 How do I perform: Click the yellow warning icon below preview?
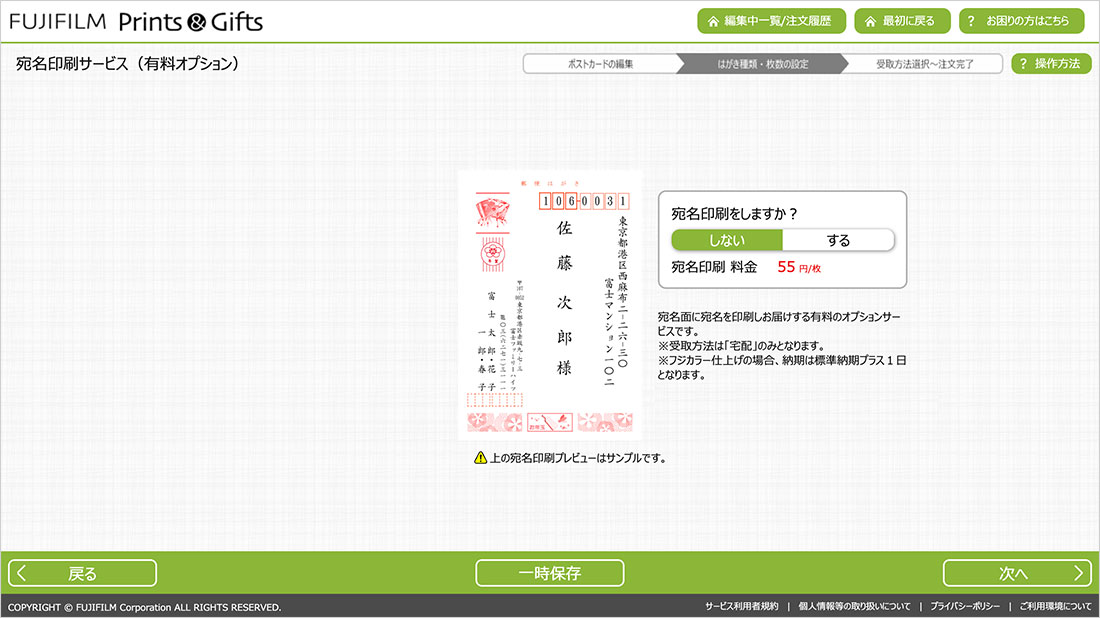(x=480, y=458)
